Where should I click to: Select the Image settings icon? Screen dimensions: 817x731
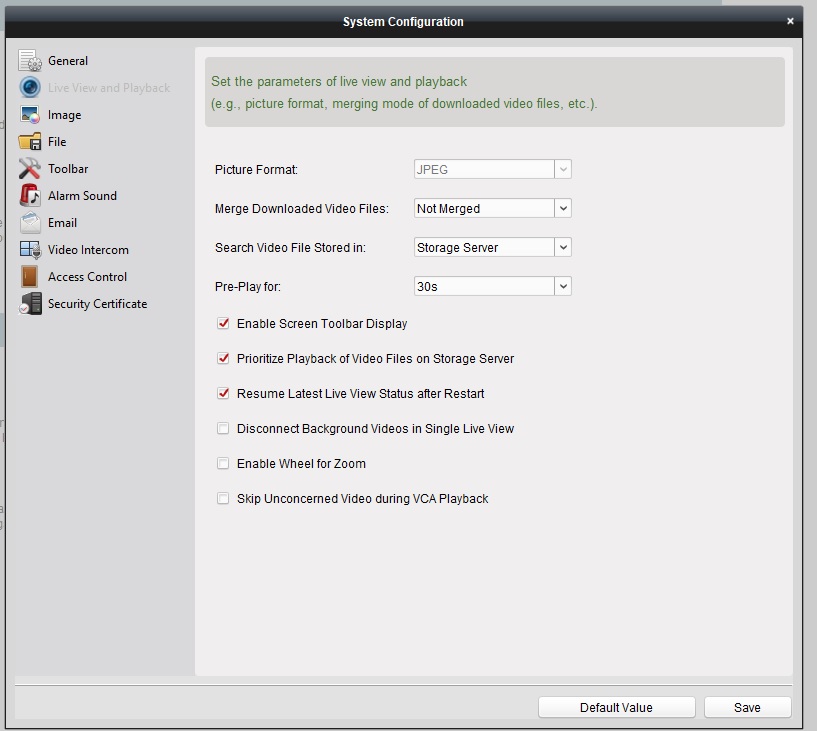(30, 115)
